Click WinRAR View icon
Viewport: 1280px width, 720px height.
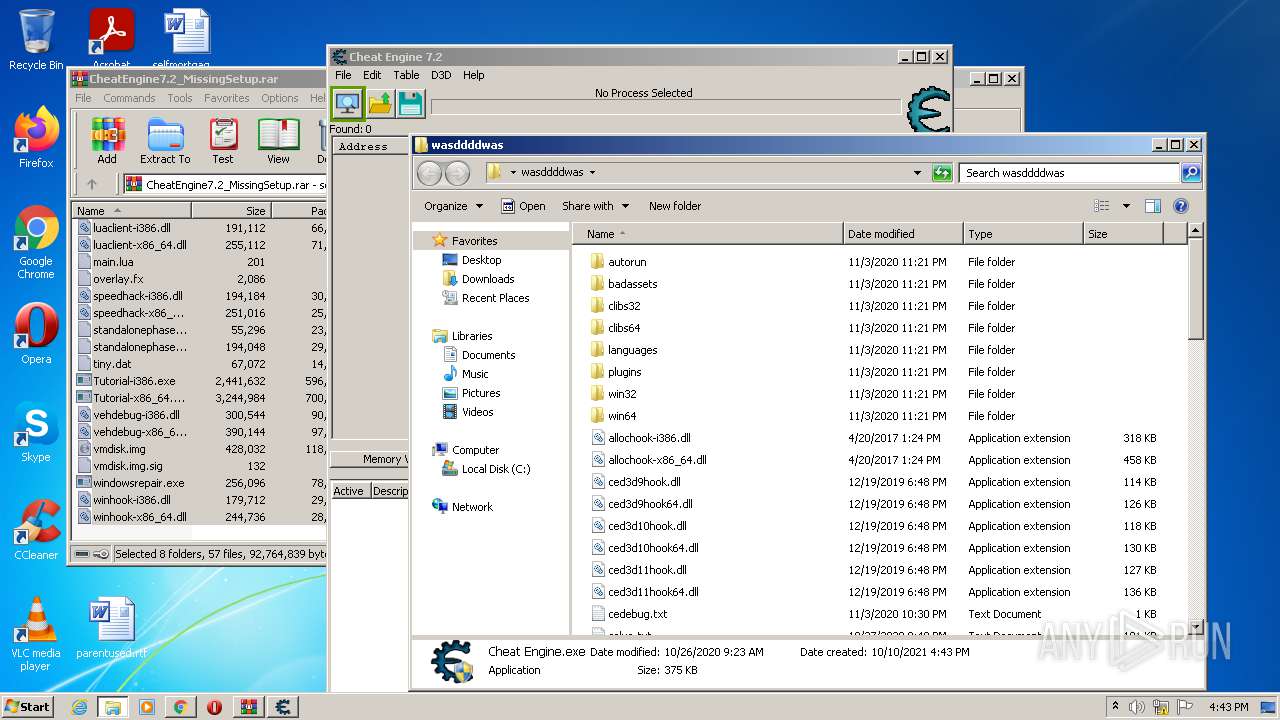278,140
